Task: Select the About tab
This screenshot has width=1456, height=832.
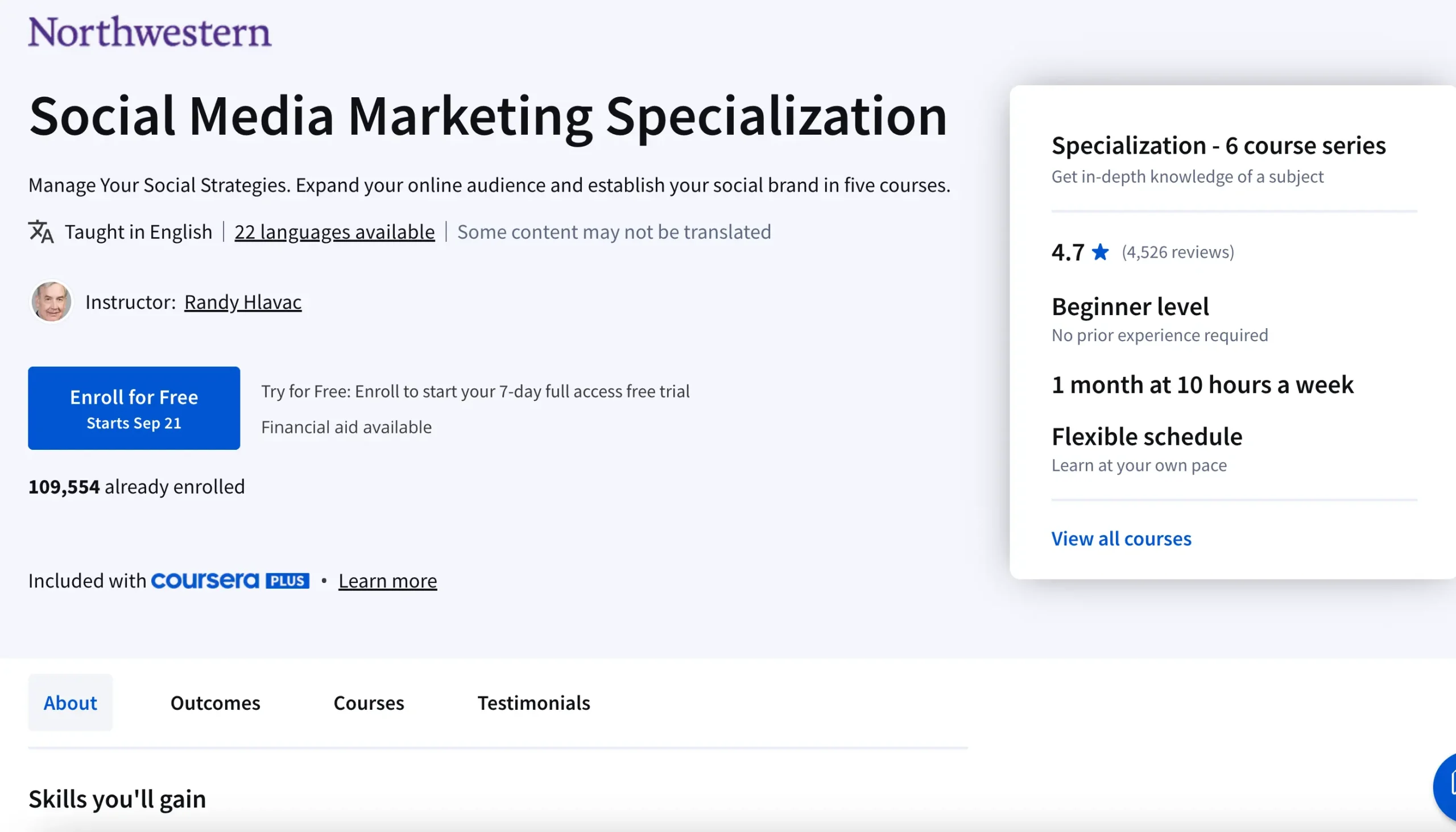Action: click(71, 702)
